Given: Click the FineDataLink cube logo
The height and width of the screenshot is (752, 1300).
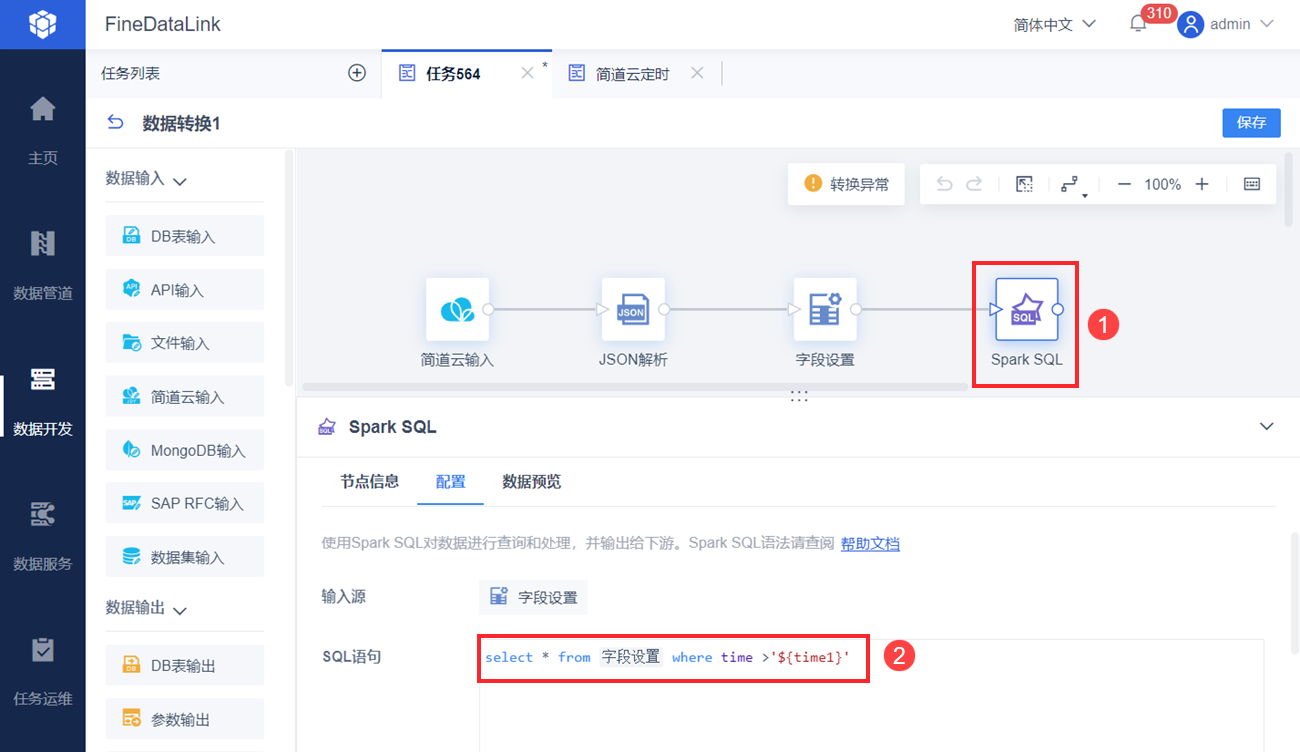Looking at the screenshot, I should (x=42, y=24).
